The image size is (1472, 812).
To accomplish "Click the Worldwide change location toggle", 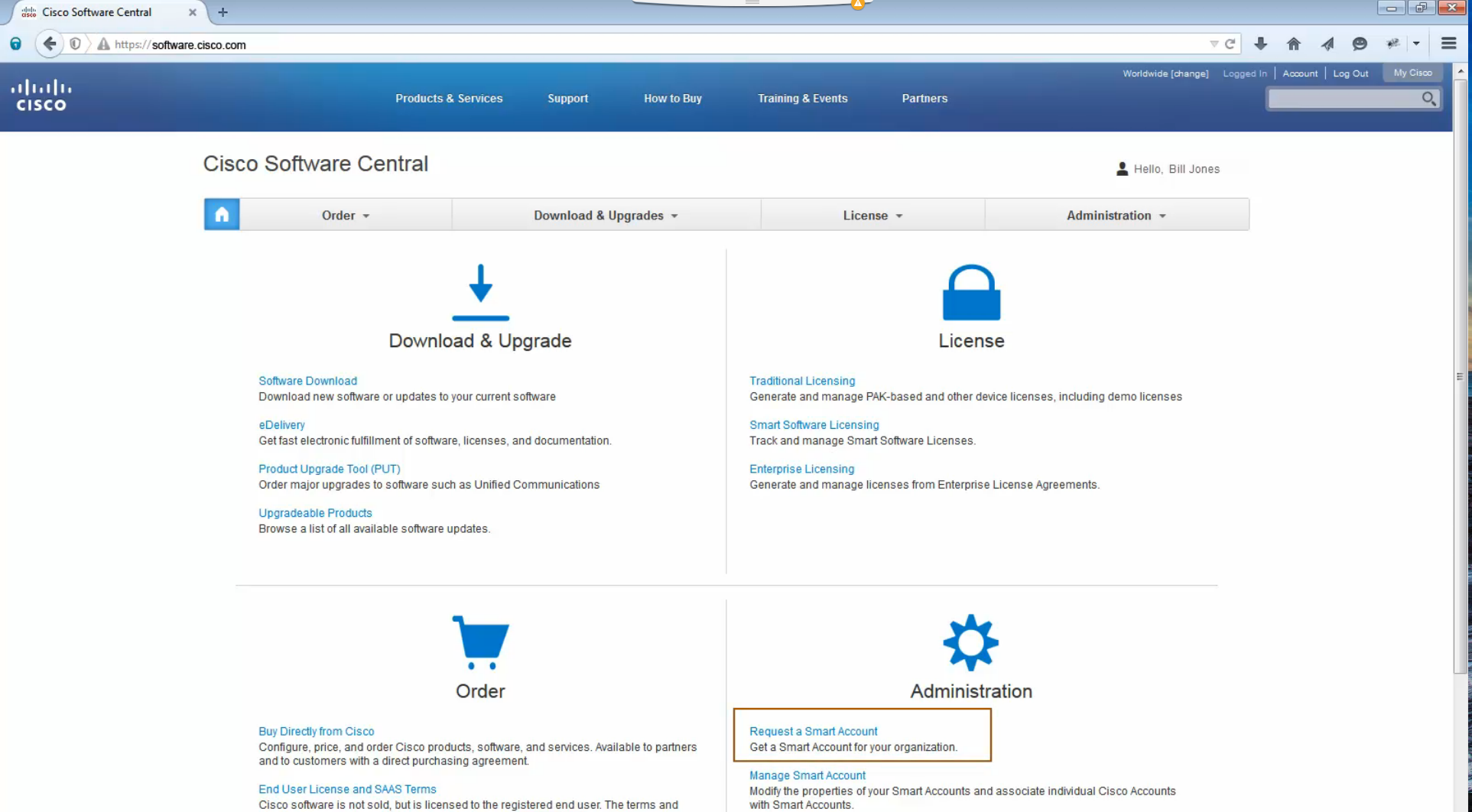I will [1165, 73].
